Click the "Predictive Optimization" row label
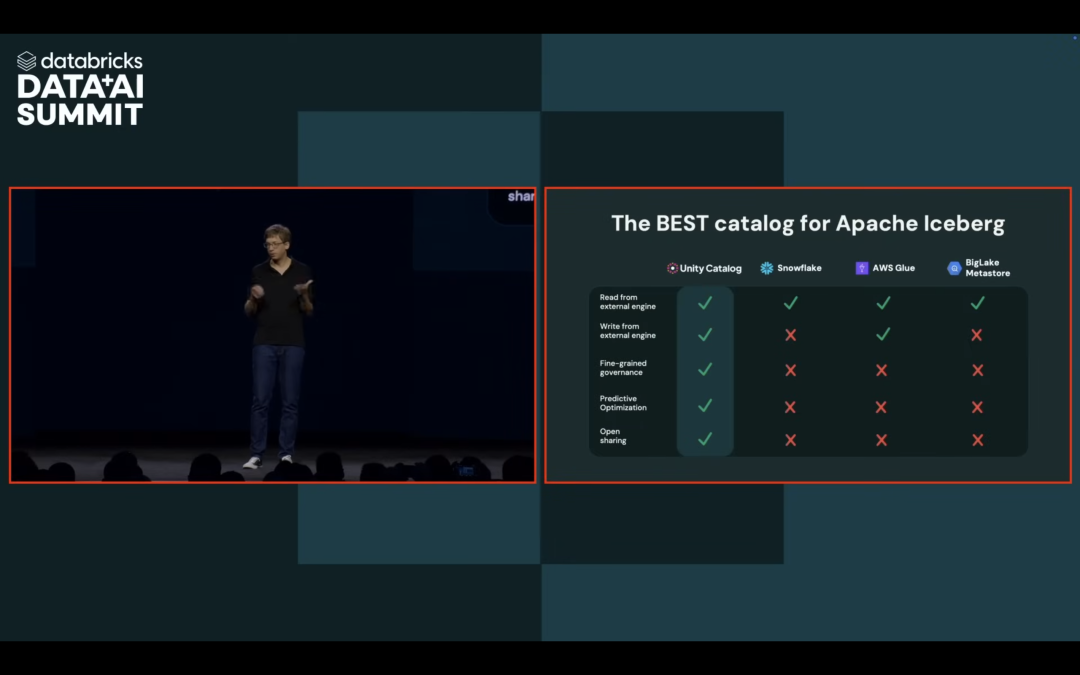The image size is (1080, 675). click(x=623, y=403)
